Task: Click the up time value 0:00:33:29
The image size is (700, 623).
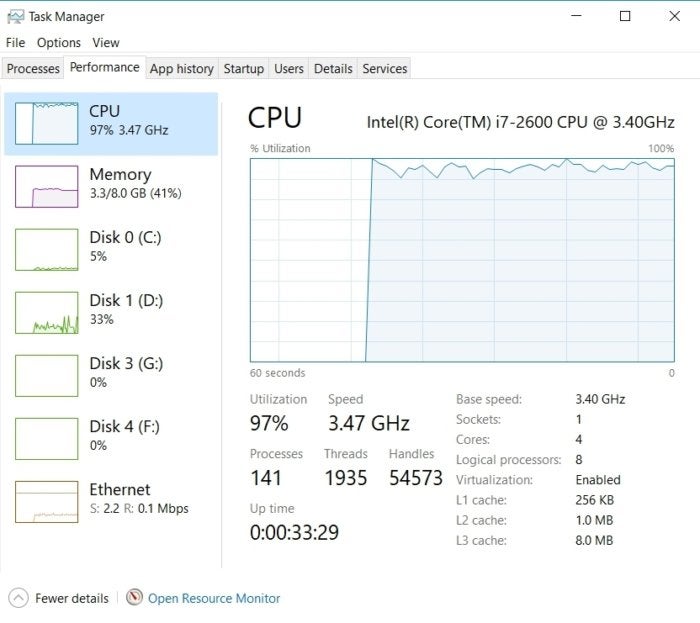Action: click(294, 532)
